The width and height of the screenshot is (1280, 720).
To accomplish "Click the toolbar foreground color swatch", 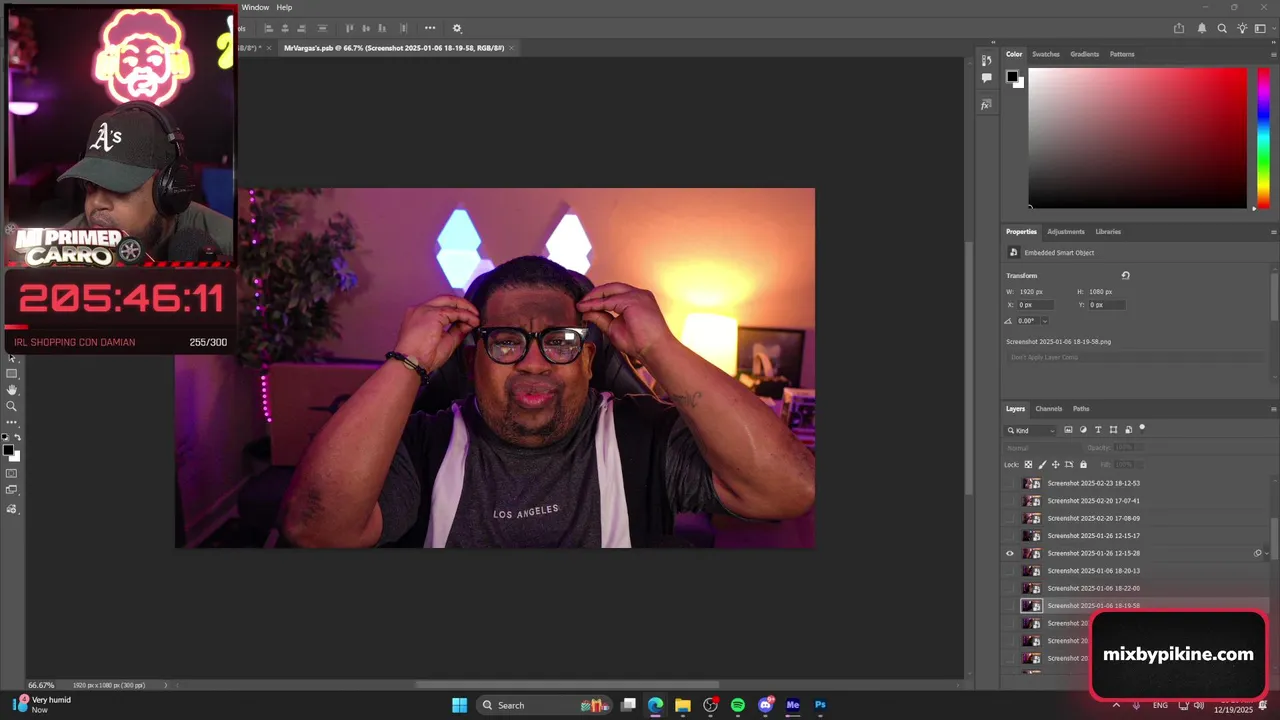I will click(8, 450).
